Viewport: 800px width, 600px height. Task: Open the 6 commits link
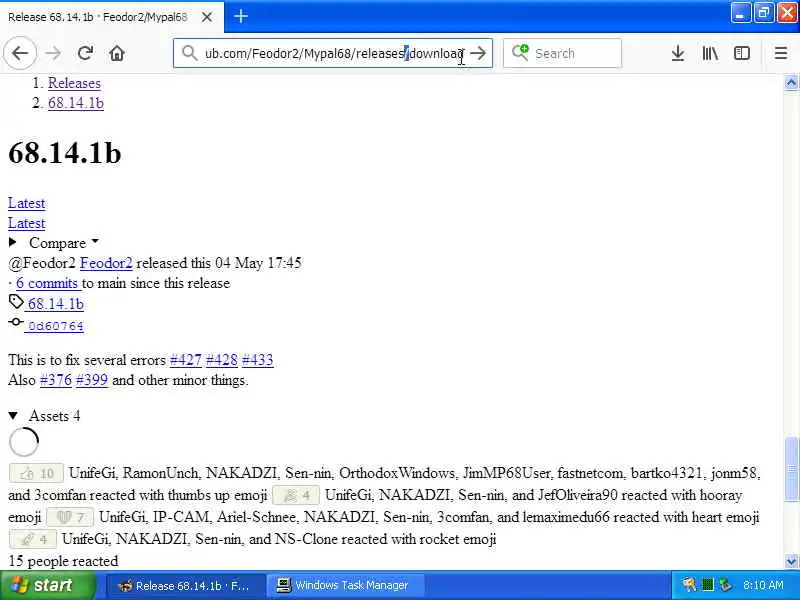(x=47, y=283)
